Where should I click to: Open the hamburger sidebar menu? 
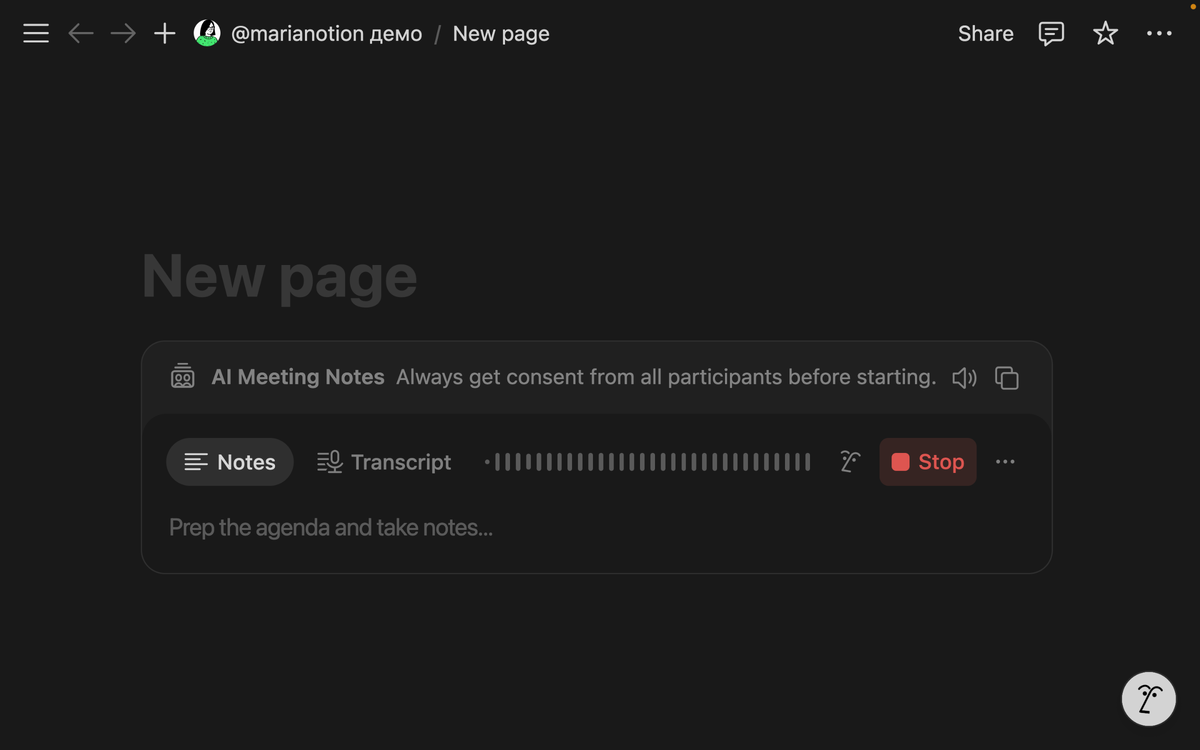click(x=36, y=34)
